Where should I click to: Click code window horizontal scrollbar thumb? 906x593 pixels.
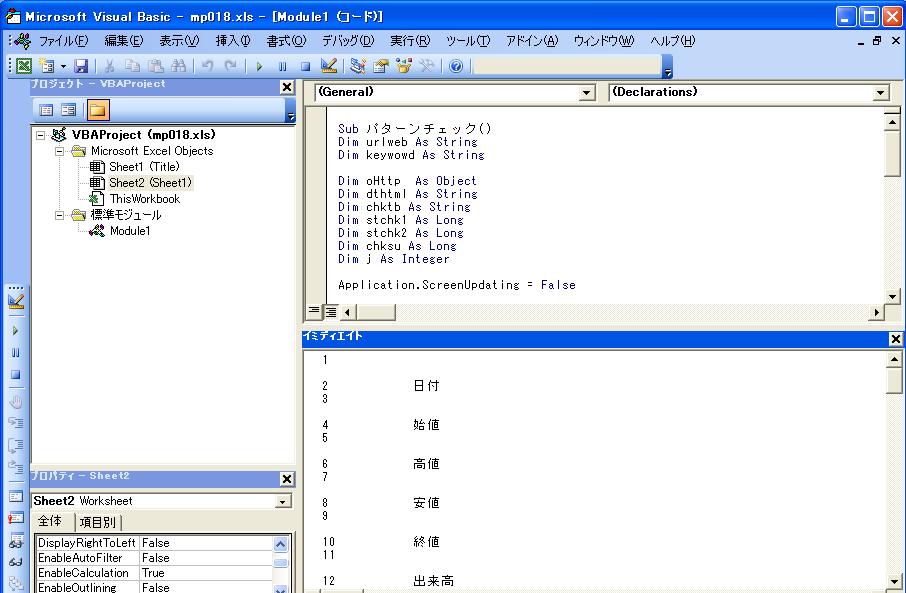click(375, 312)
